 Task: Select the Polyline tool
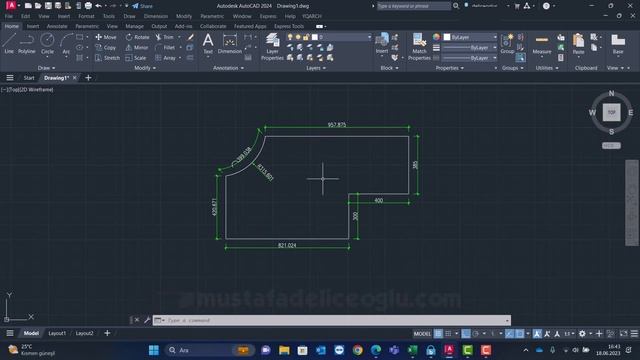click(x=27, y=44)
